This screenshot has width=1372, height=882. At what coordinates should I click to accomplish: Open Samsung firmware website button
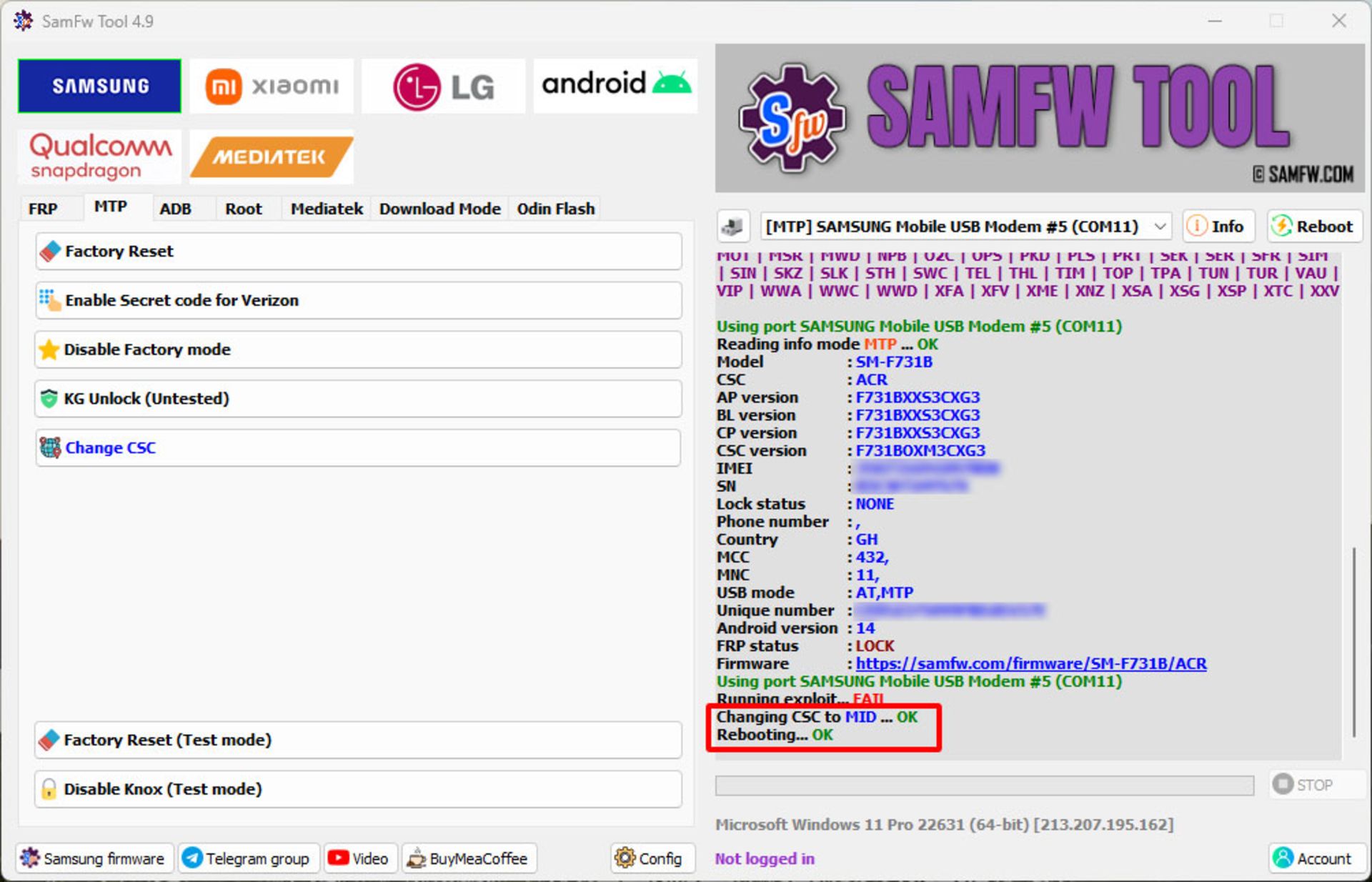click(x=94, y=858)
